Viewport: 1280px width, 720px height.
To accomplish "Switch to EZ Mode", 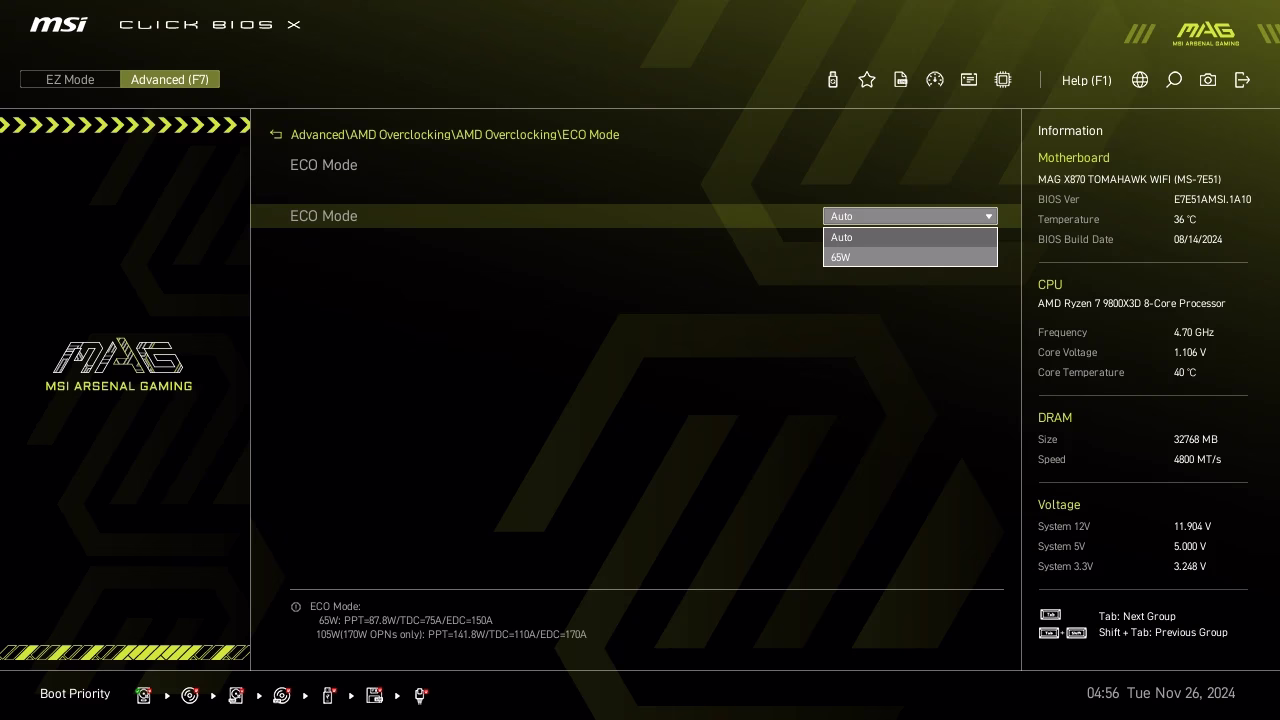I will tap(70, 80).
